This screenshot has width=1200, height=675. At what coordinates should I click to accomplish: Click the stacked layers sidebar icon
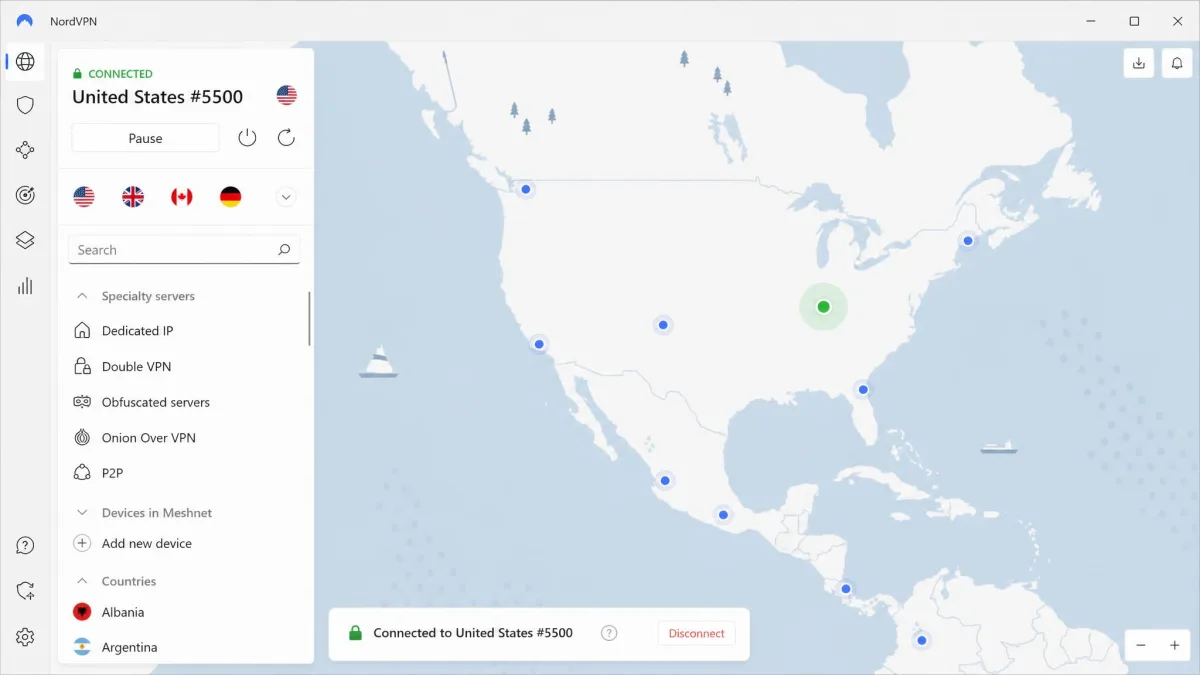(25, 240)
